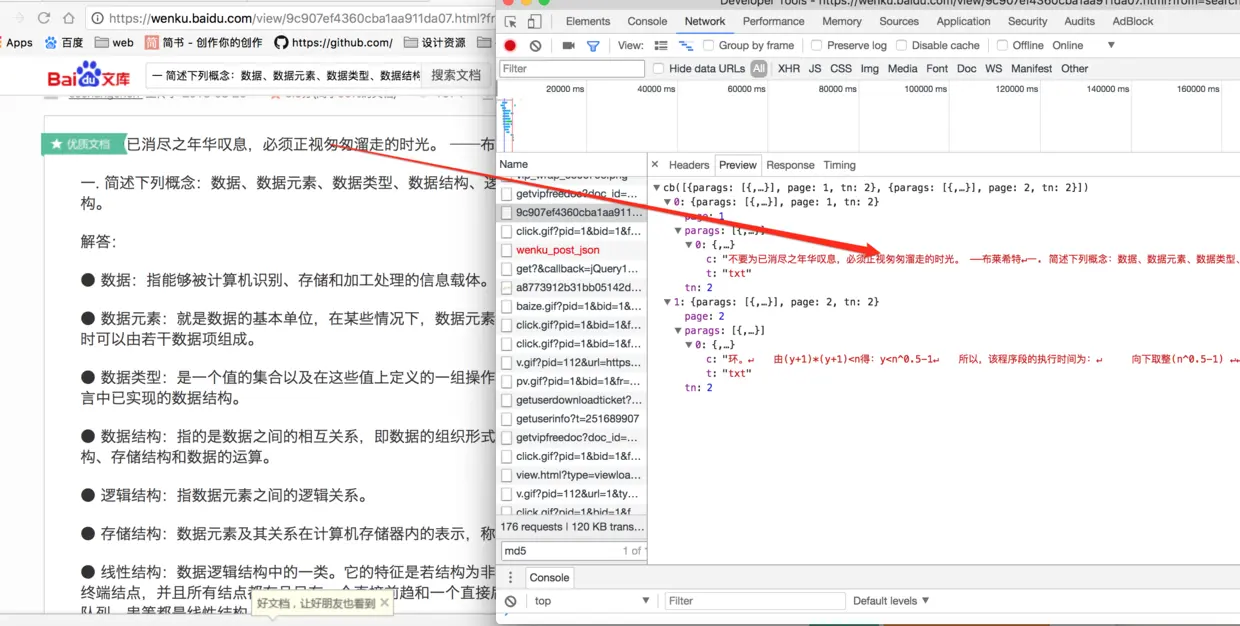Focus the md5 search field

(x=560, y=551)
